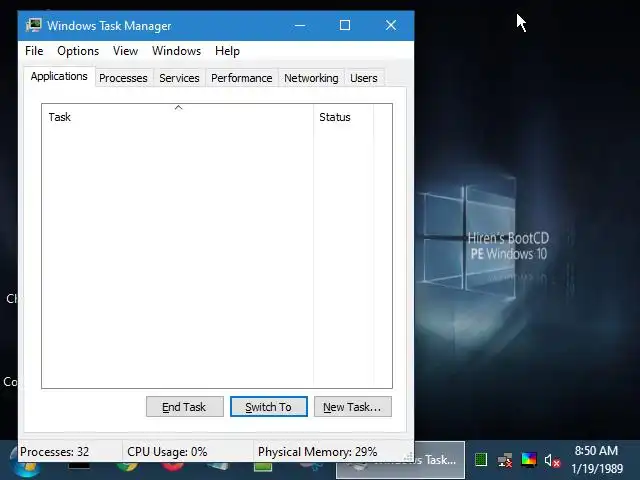Switch to the Processes tab

pyautogui.click(x=123, y=78)
